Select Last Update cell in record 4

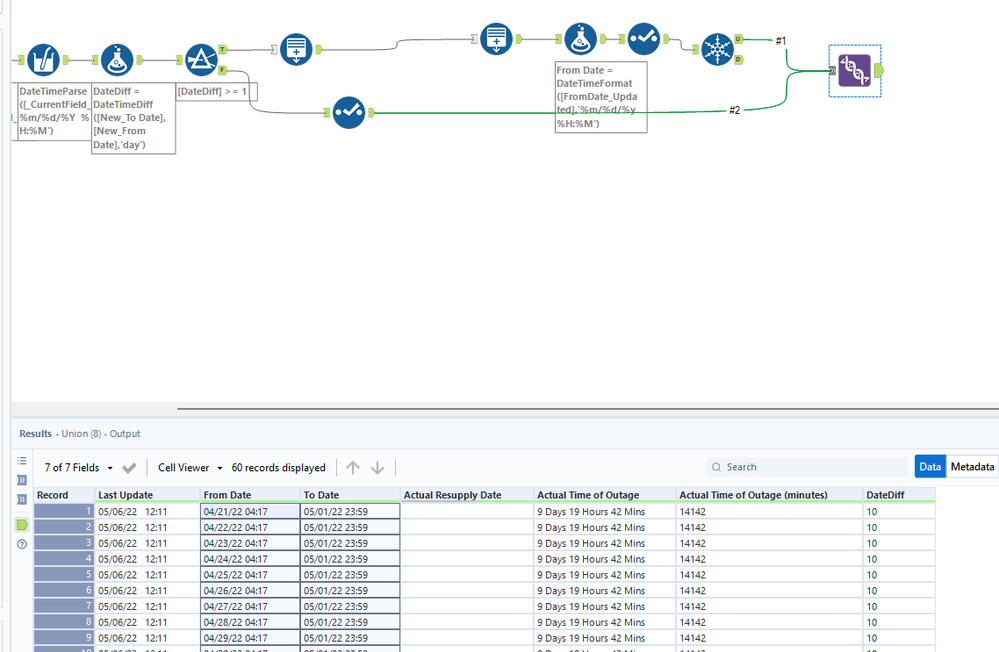click(x=147, y=559)
